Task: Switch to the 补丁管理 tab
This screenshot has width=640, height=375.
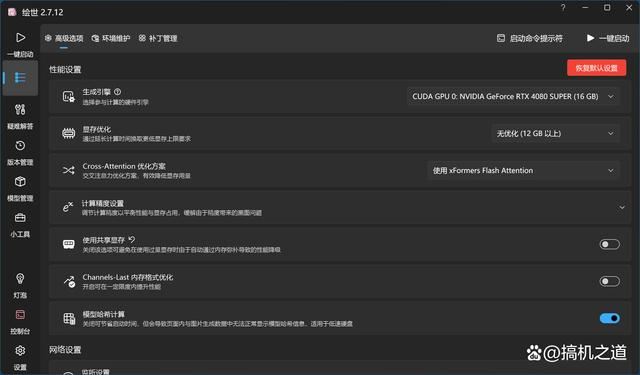Action: click(x=158, y=38)
